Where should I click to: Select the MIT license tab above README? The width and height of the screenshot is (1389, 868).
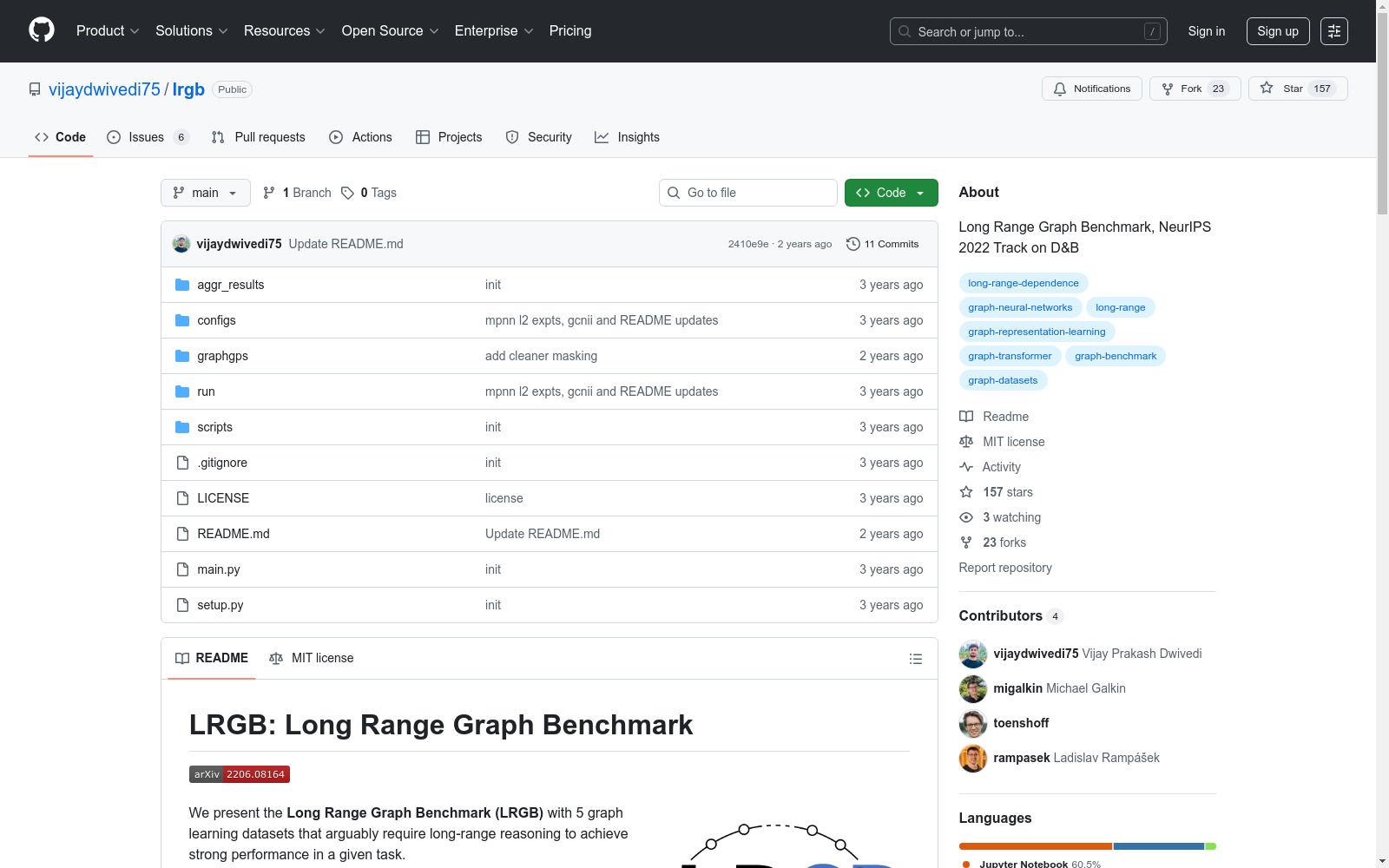[312, 658]
